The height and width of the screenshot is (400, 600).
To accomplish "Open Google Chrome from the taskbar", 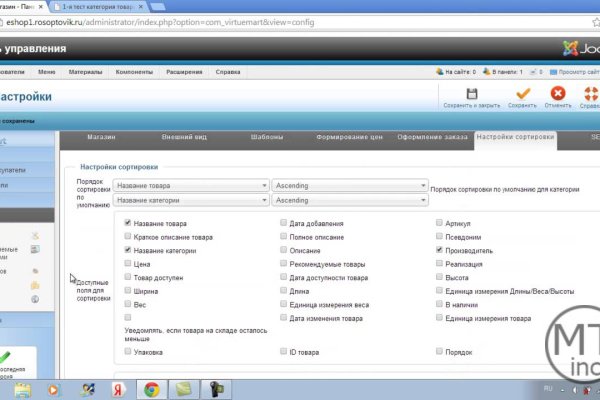I will [x=152, y=388].
